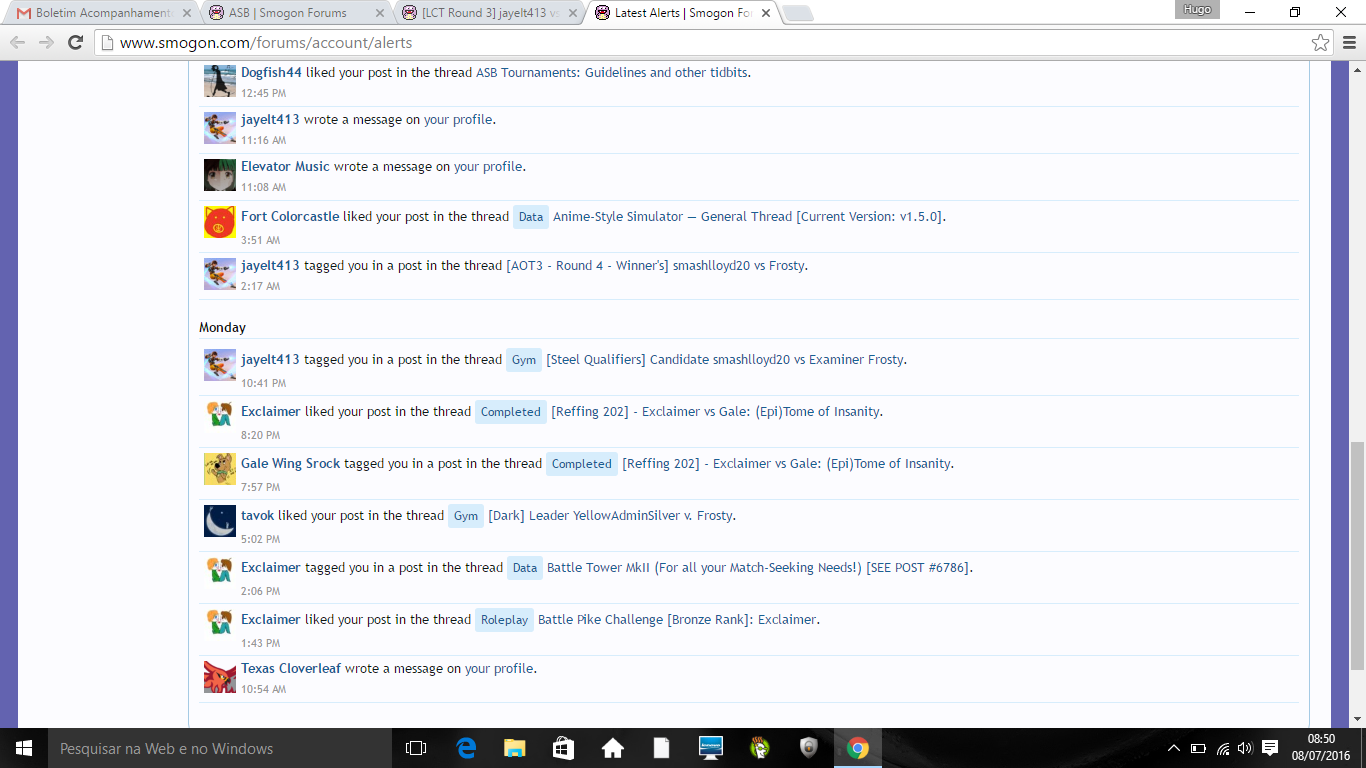1366x768 pixels.
Task: Click Dogfish44's avatar image
Action: [219, 81]
